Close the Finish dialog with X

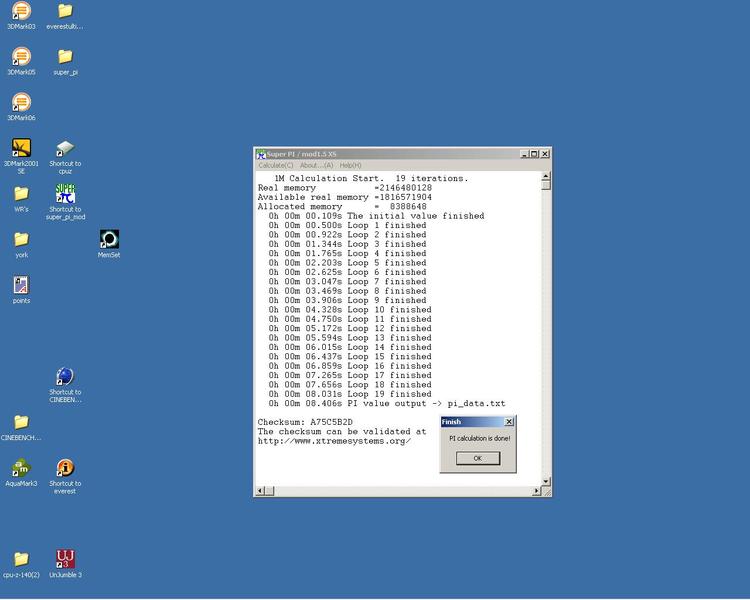(509, 422)
